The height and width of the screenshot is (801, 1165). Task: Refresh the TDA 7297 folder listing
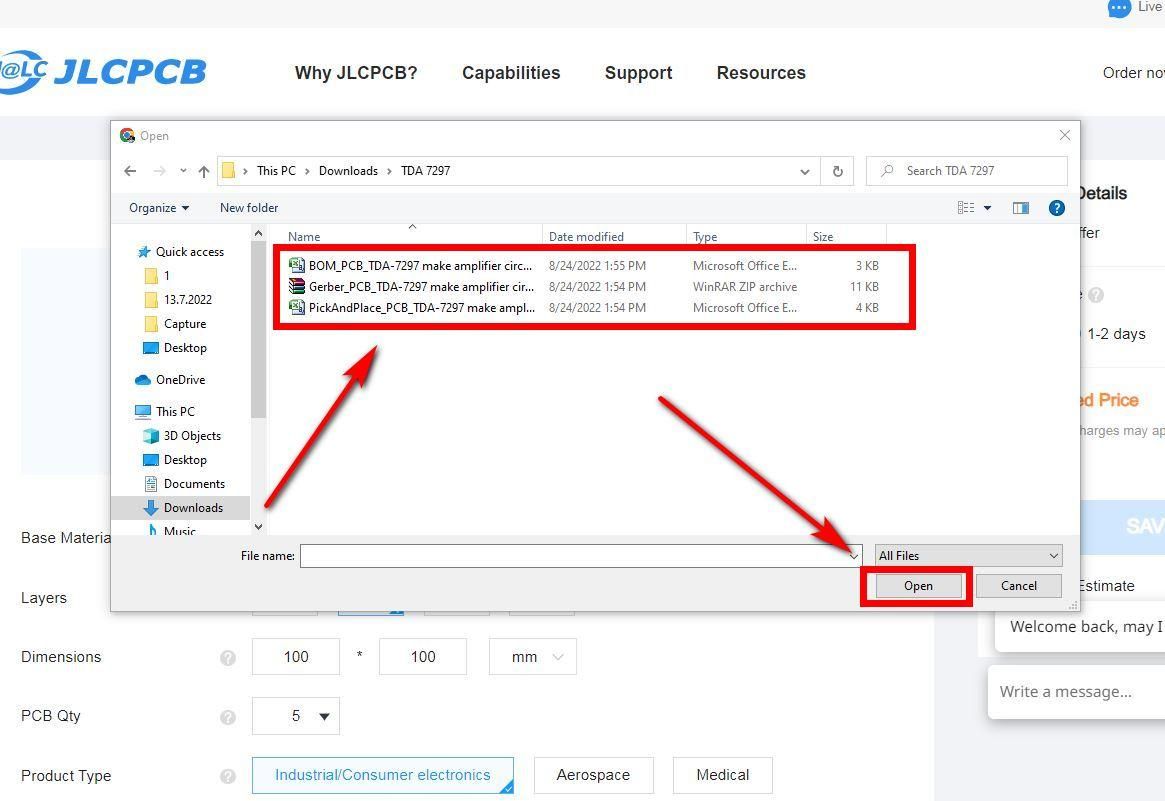pos(837,171)
